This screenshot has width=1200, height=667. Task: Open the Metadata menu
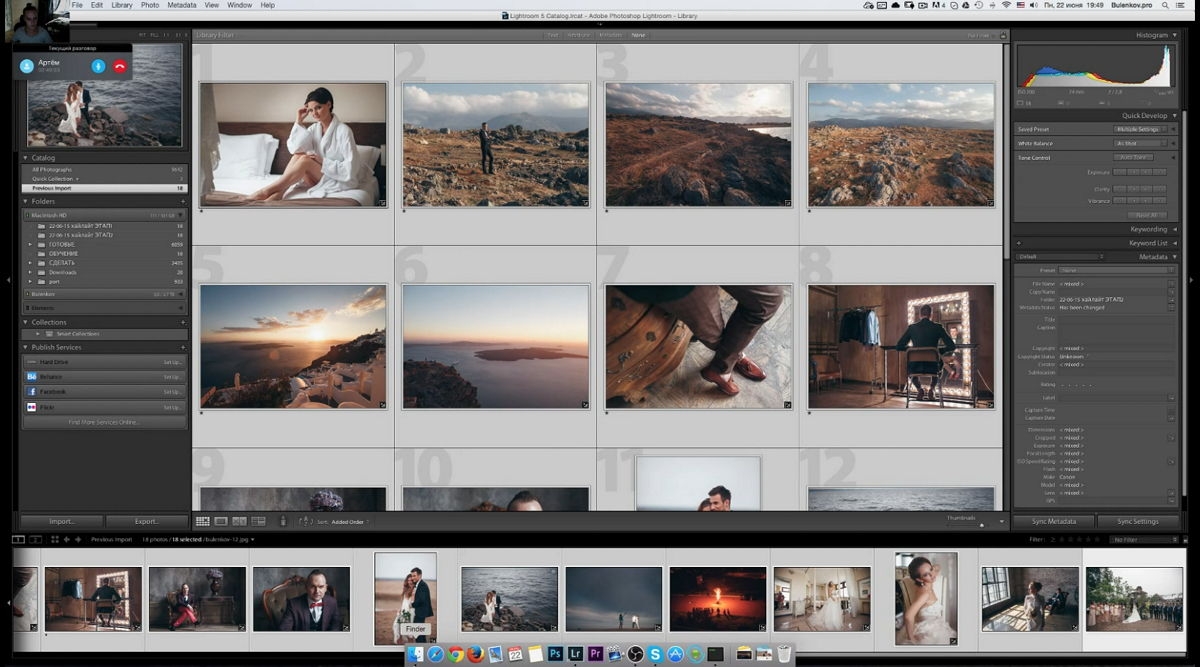click(x=182, y=5)
